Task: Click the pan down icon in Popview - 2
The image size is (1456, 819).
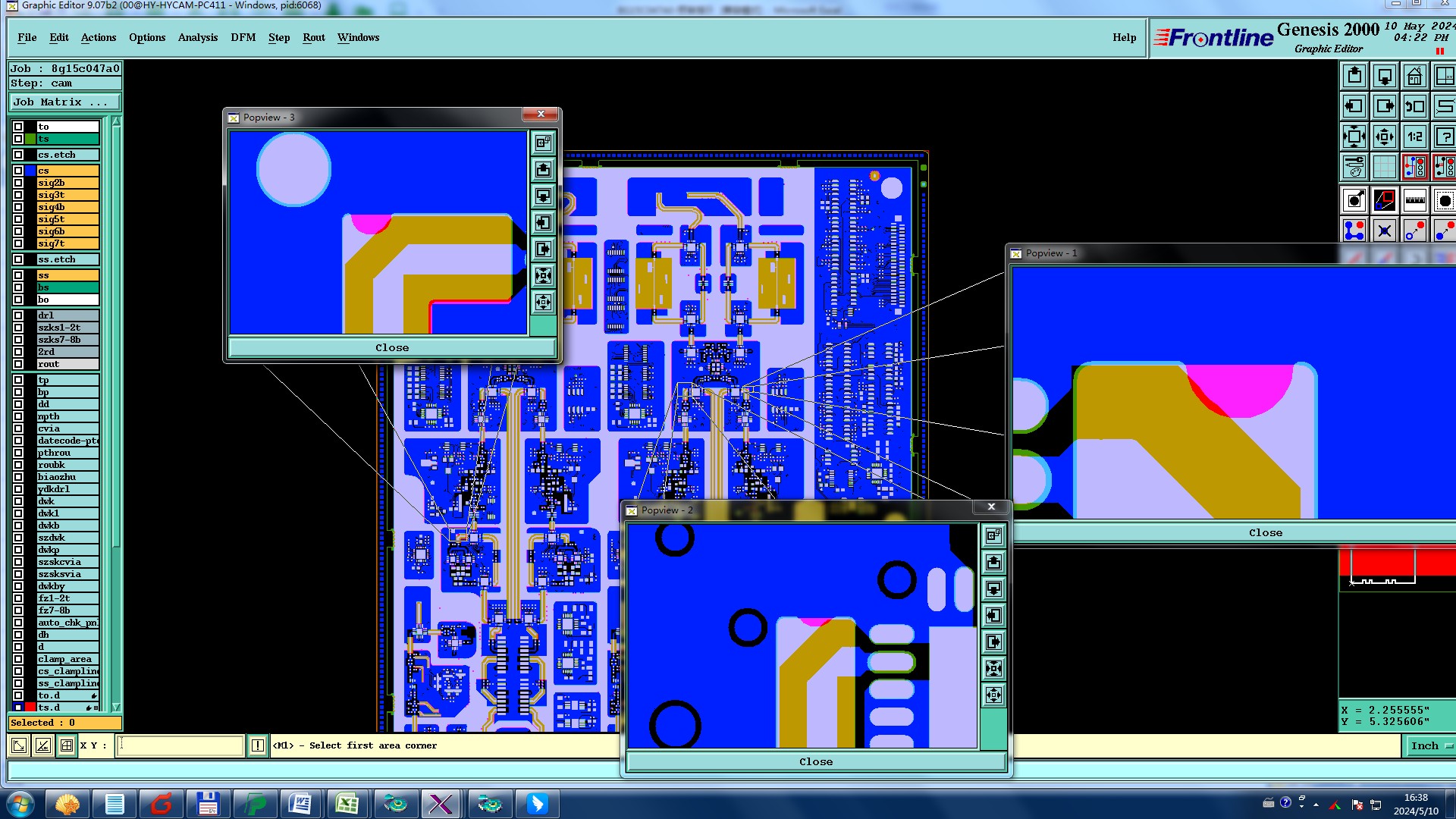Action: pyautogui.click(x=993, y=588)
